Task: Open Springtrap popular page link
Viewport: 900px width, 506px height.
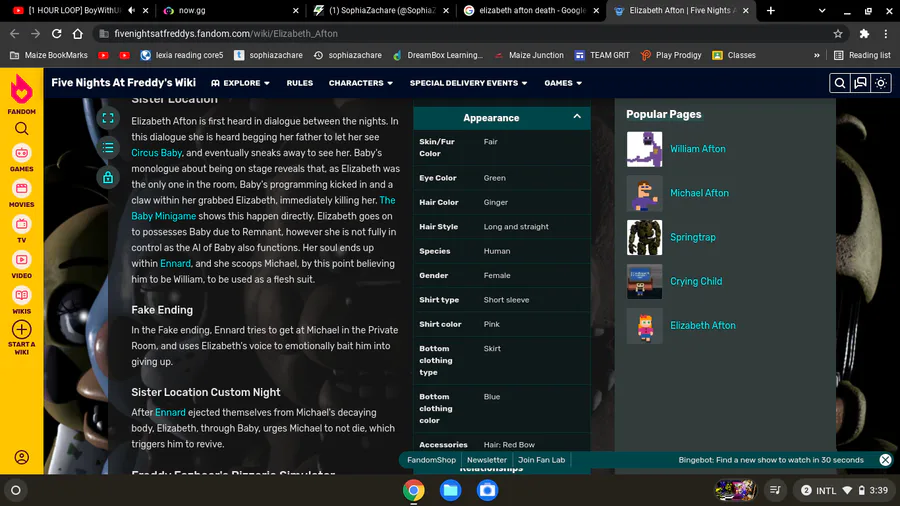Action: coord(693,238)
